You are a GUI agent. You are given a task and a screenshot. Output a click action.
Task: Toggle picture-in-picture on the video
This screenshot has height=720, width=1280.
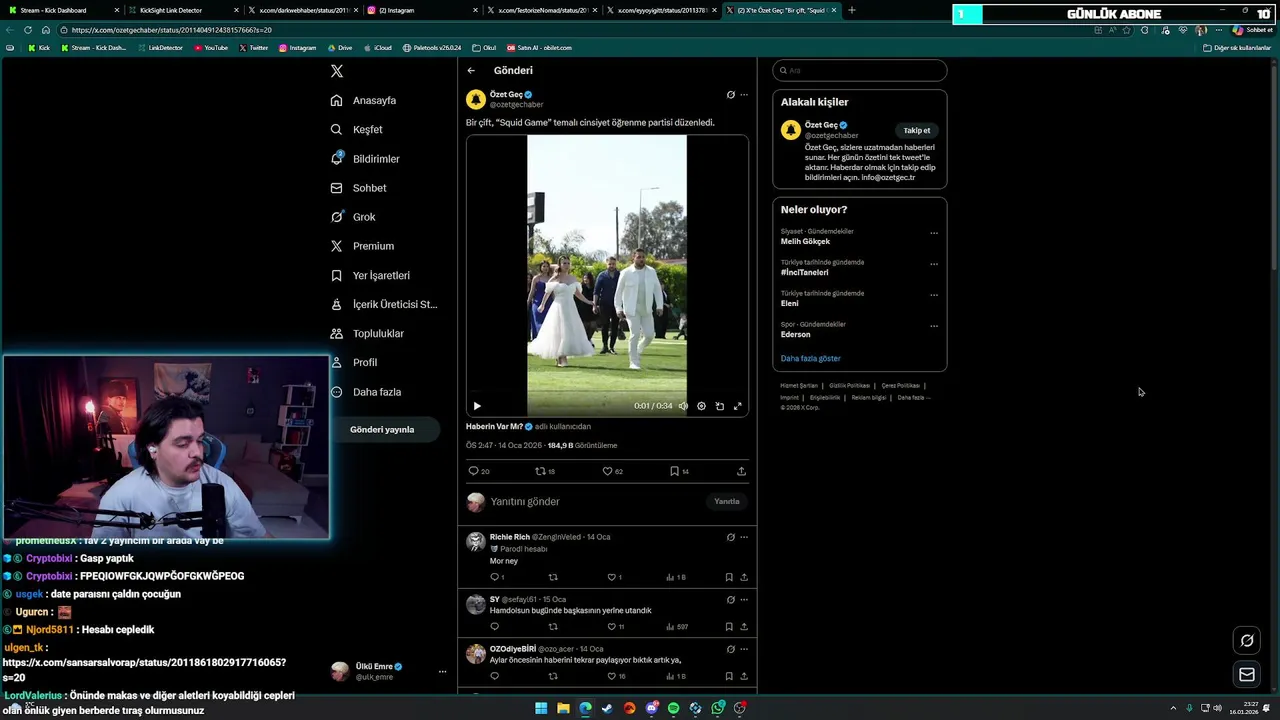click(x=719, y=406)
